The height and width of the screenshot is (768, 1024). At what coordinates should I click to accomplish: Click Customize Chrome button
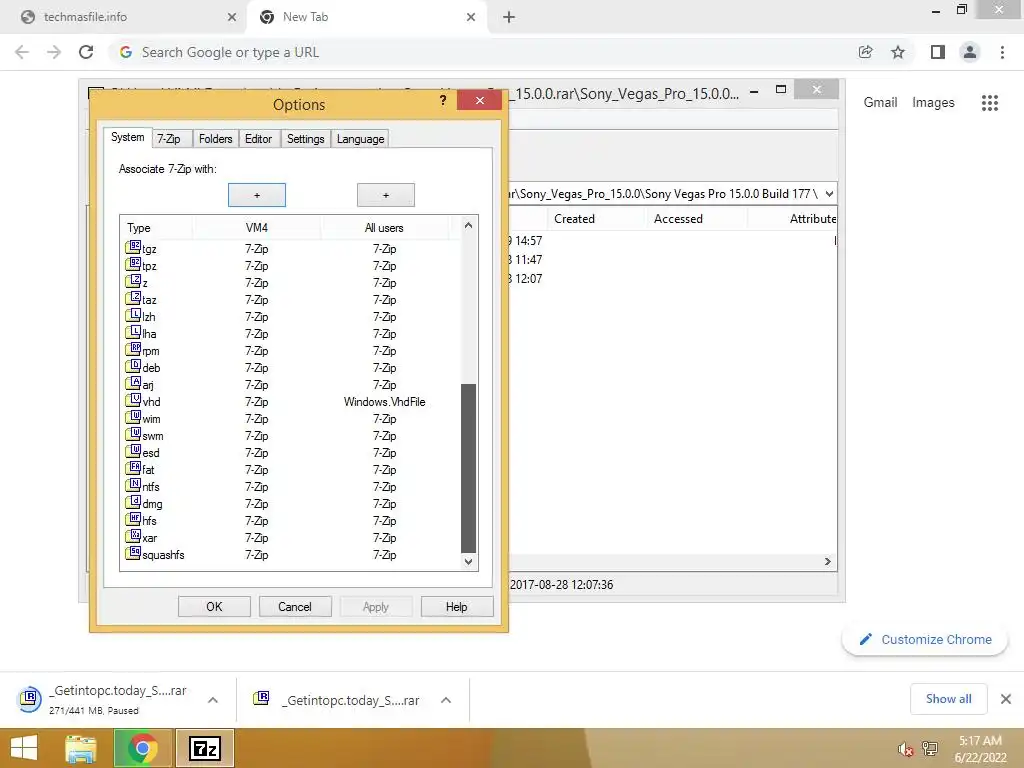(925, 639)
